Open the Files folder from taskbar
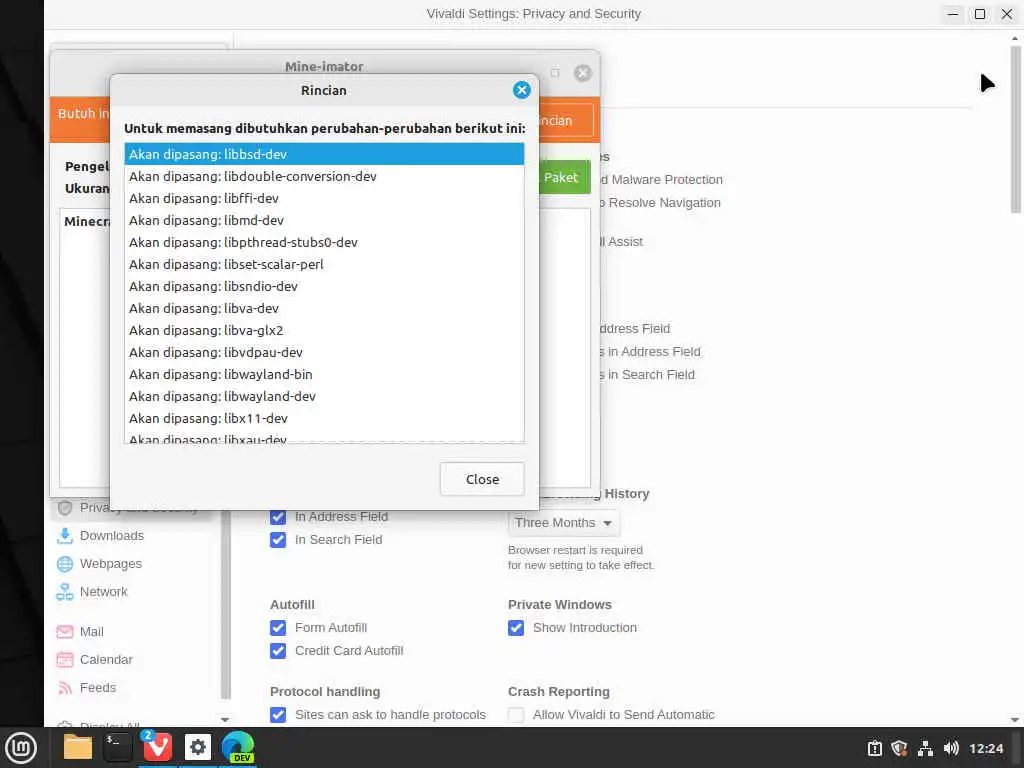 click(x=78, y=747)
